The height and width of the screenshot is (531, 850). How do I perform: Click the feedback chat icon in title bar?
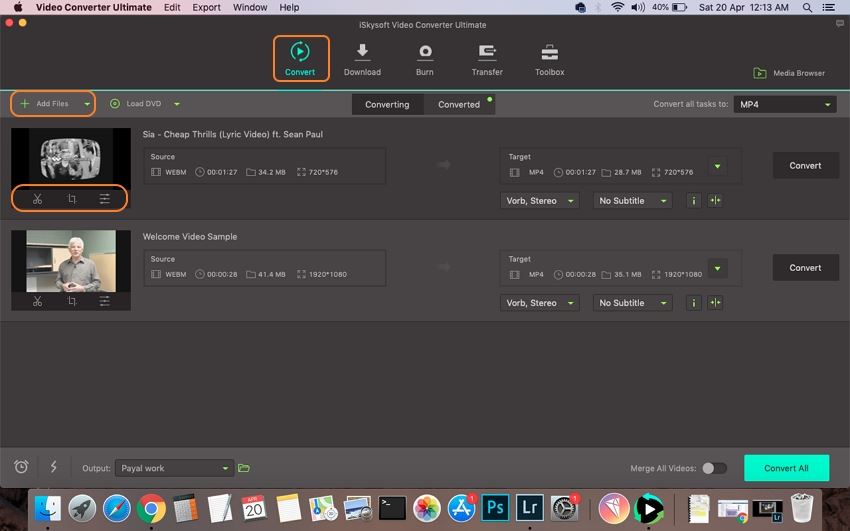[x=840, y=23]
